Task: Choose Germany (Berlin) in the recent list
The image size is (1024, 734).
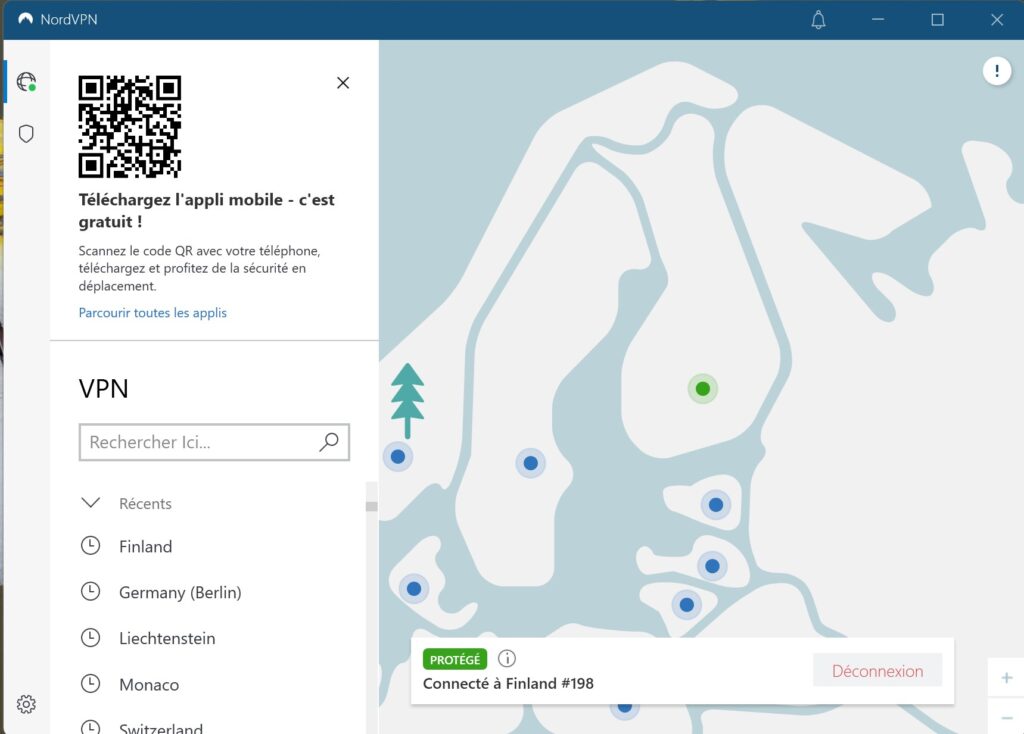Action: [180, 592]
